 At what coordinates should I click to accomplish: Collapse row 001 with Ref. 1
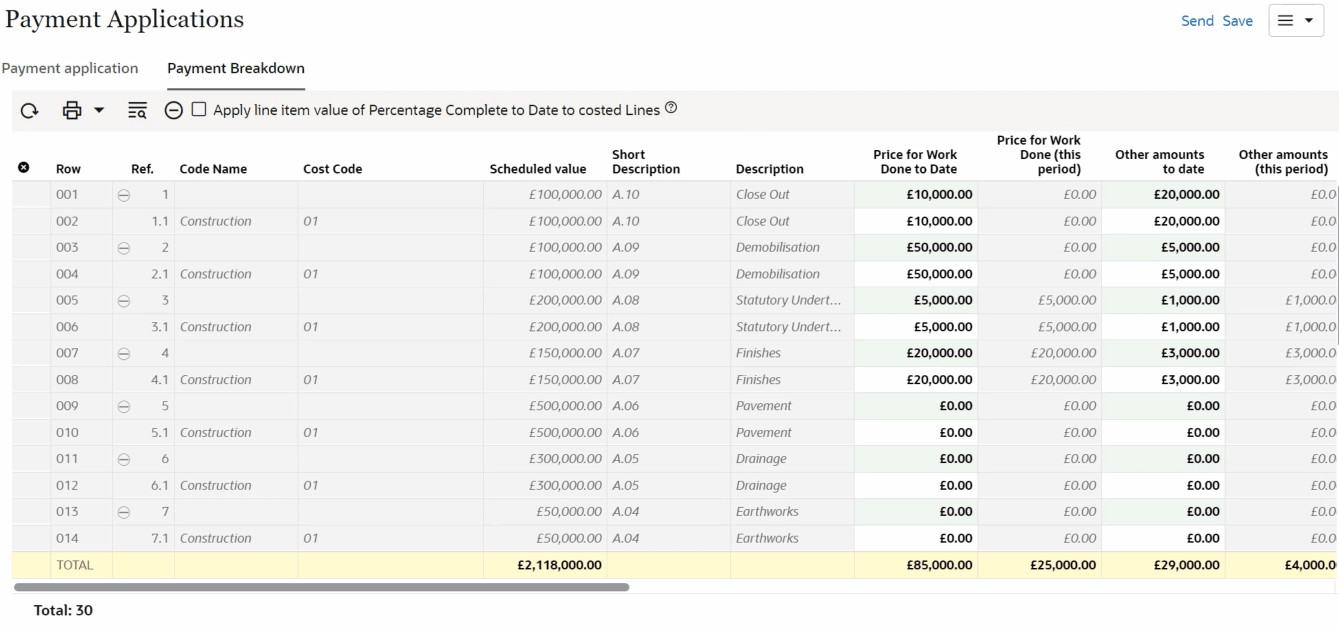click(124, 194)
